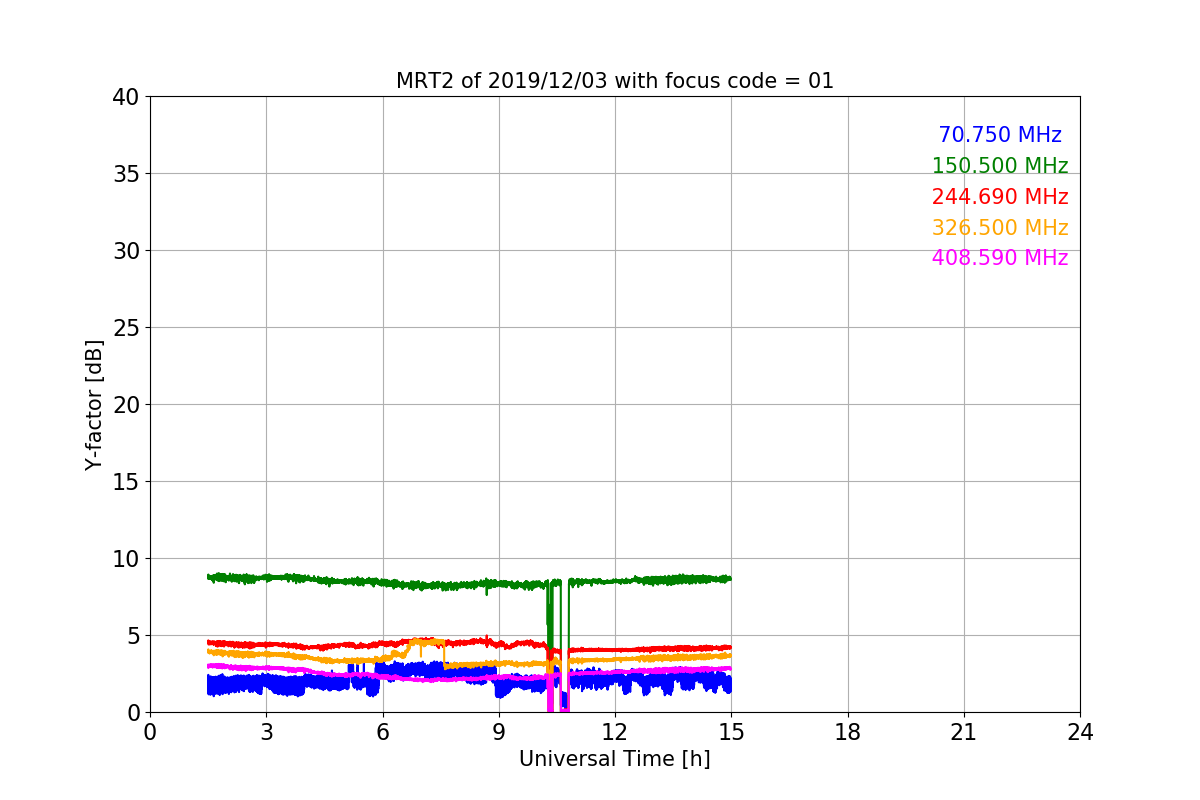Image resolution: width=1200 pixels, height=800 pixels.
Task: Click x-axis tick label 12
Action: [x=615, y=732]
